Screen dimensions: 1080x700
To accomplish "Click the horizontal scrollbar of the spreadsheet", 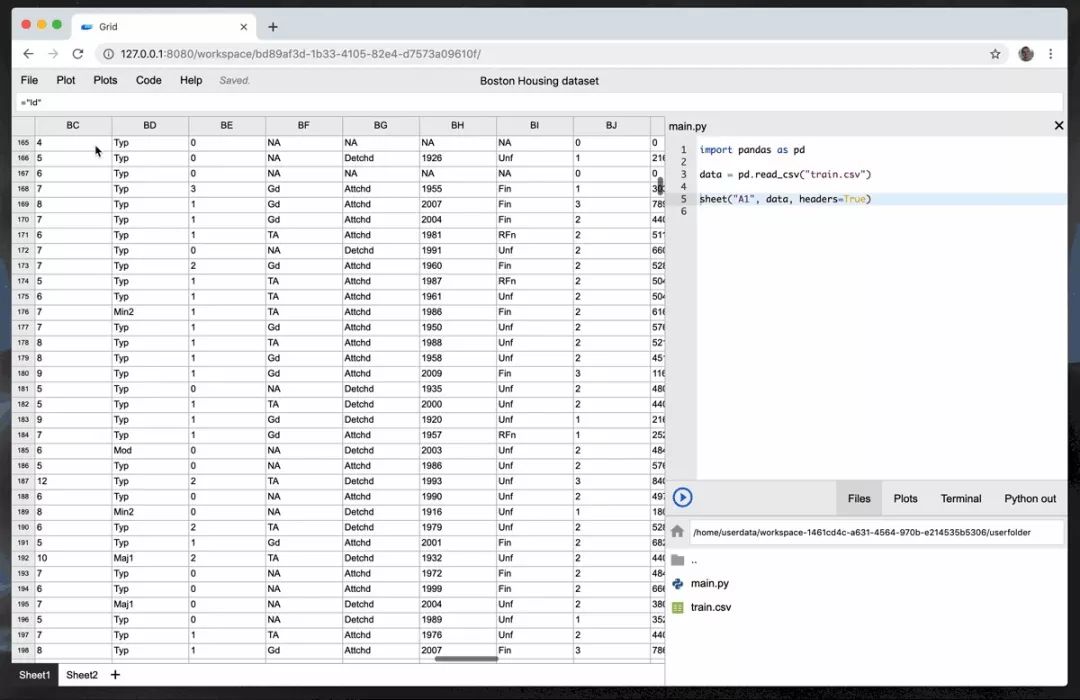I will (466, 658).
